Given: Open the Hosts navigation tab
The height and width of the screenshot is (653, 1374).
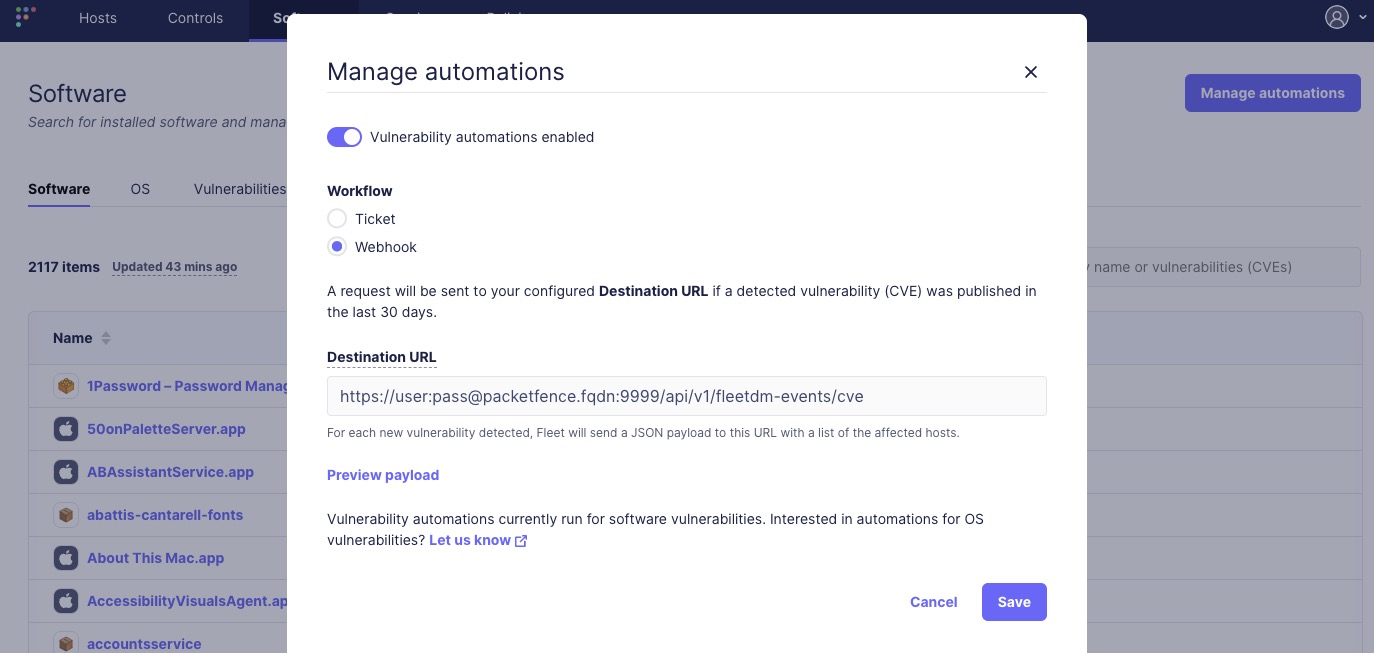Looking at the screenshot, I should coord(98,18).
